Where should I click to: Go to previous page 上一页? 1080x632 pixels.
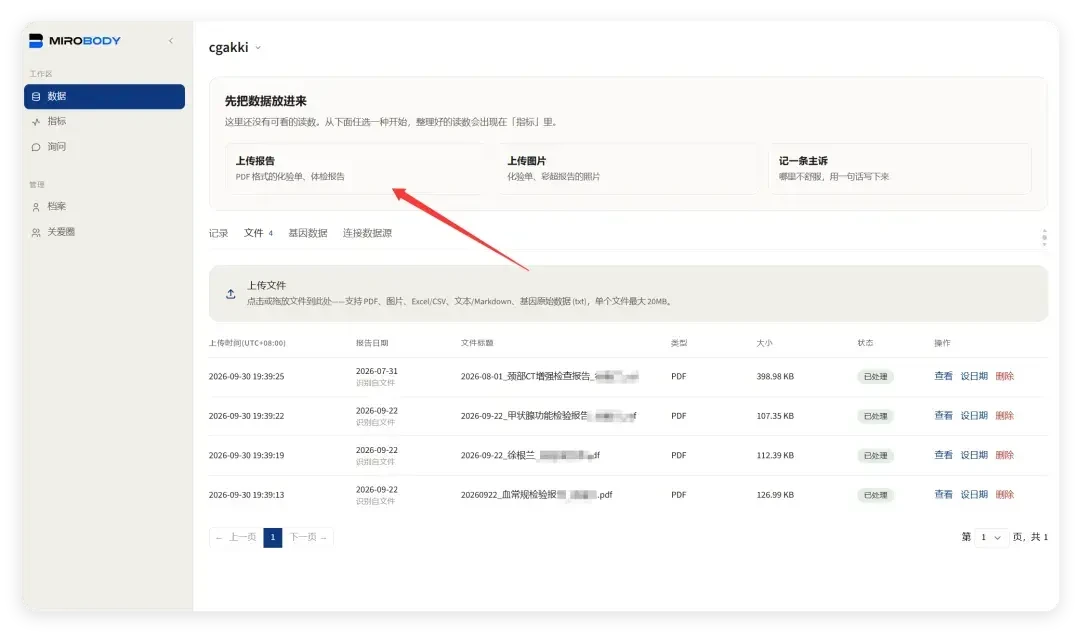(x=236, y=537)
